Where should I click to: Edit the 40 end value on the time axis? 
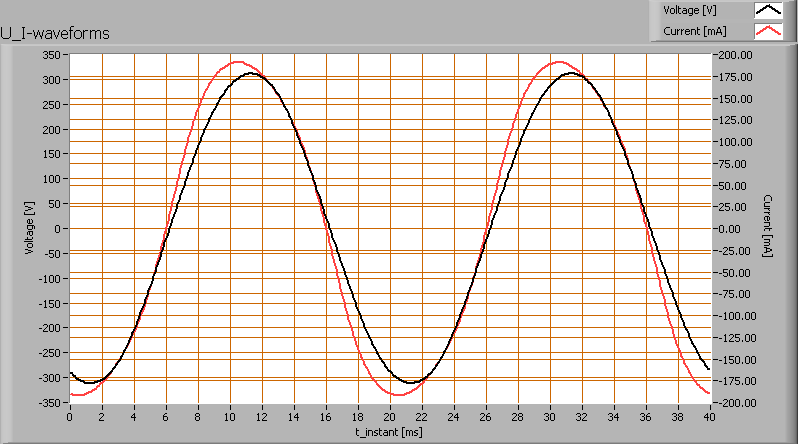[709, 416]
